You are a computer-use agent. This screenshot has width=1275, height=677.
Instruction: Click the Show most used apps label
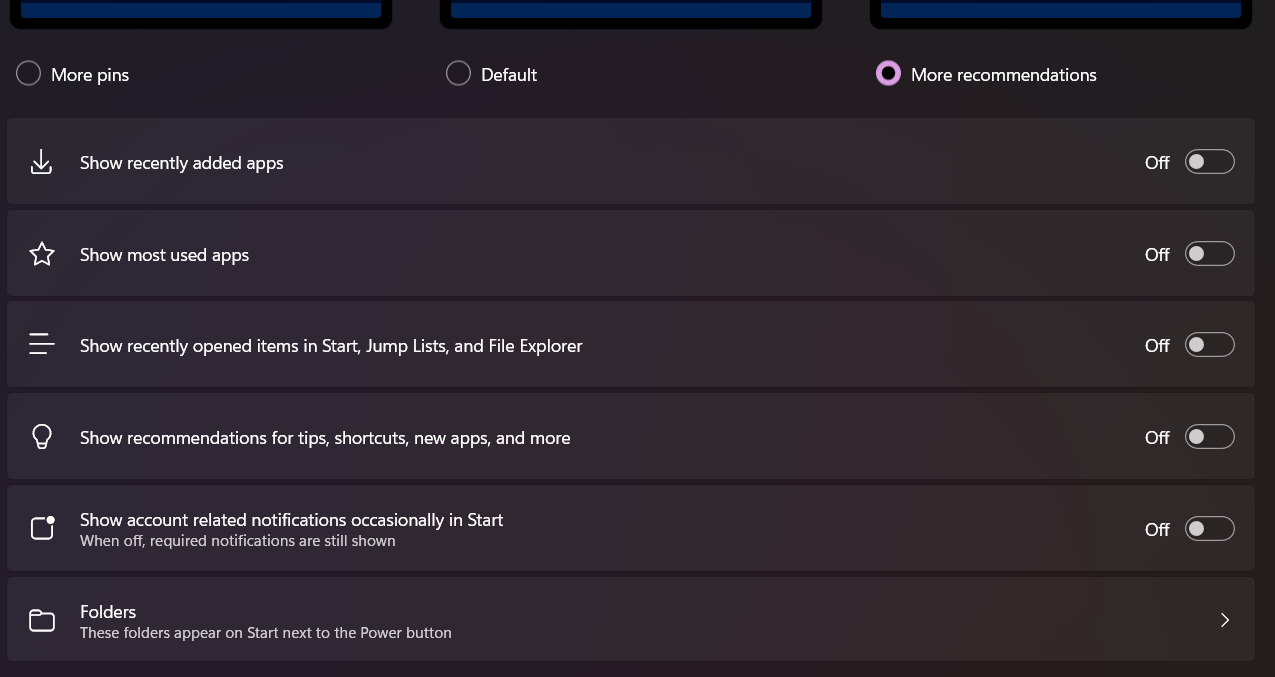pos(164,255)
